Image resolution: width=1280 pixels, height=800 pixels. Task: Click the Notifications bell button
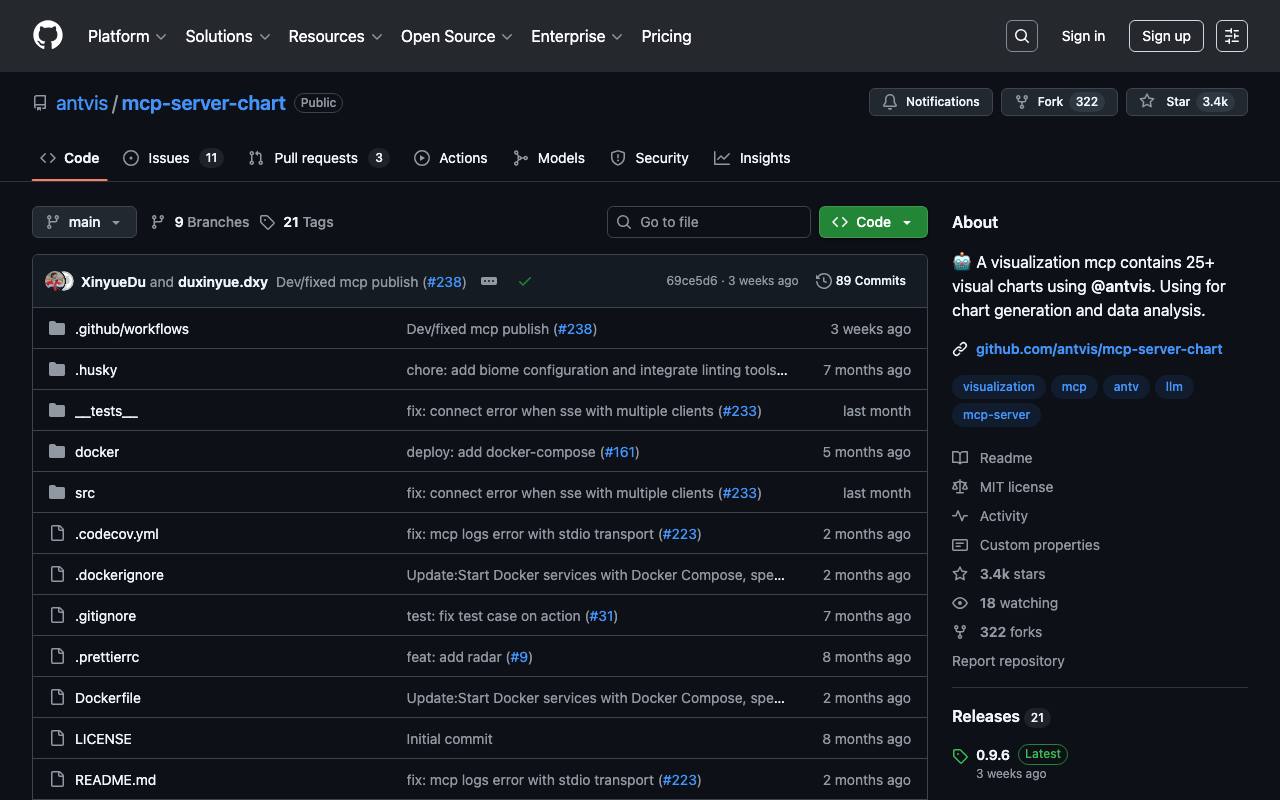coord(931,102)
